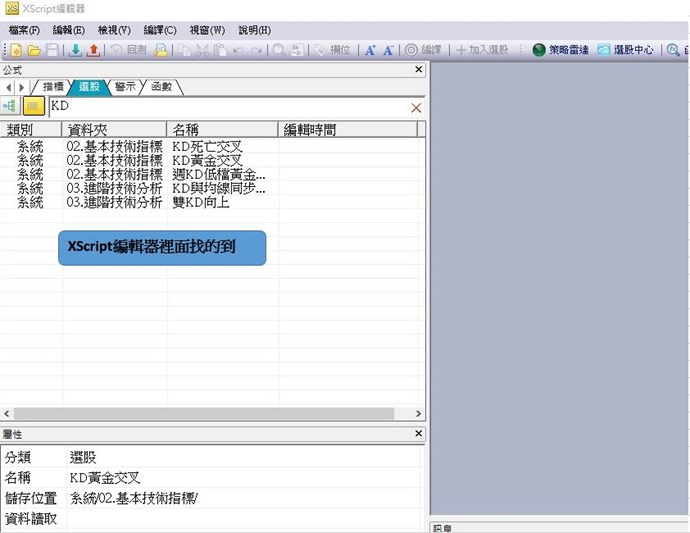The image size is (690, 533).
Task: Toggle the yellow list view mode button
Action: click(x=34, y=106)
